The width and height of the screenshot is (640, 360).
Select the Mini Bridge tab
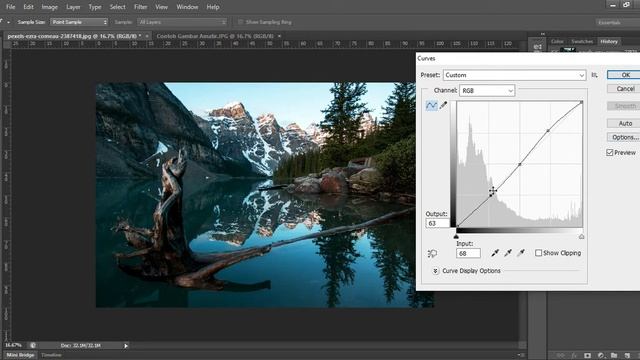click(x=20, y=355)
